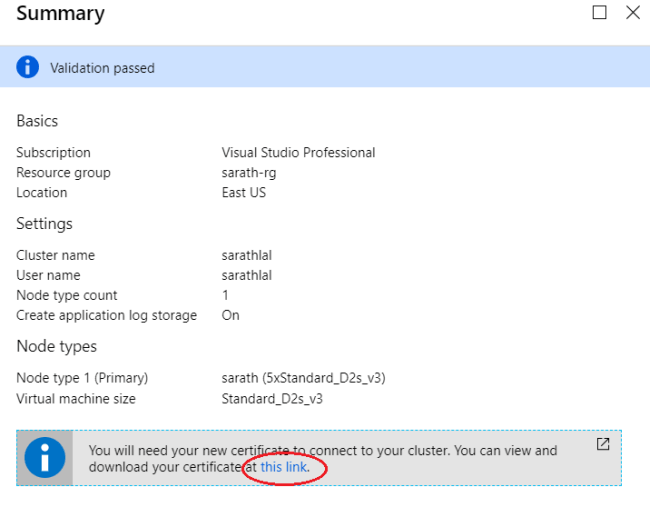Maximize the Summary blade
650x517 pixels.
click(599, 13)
